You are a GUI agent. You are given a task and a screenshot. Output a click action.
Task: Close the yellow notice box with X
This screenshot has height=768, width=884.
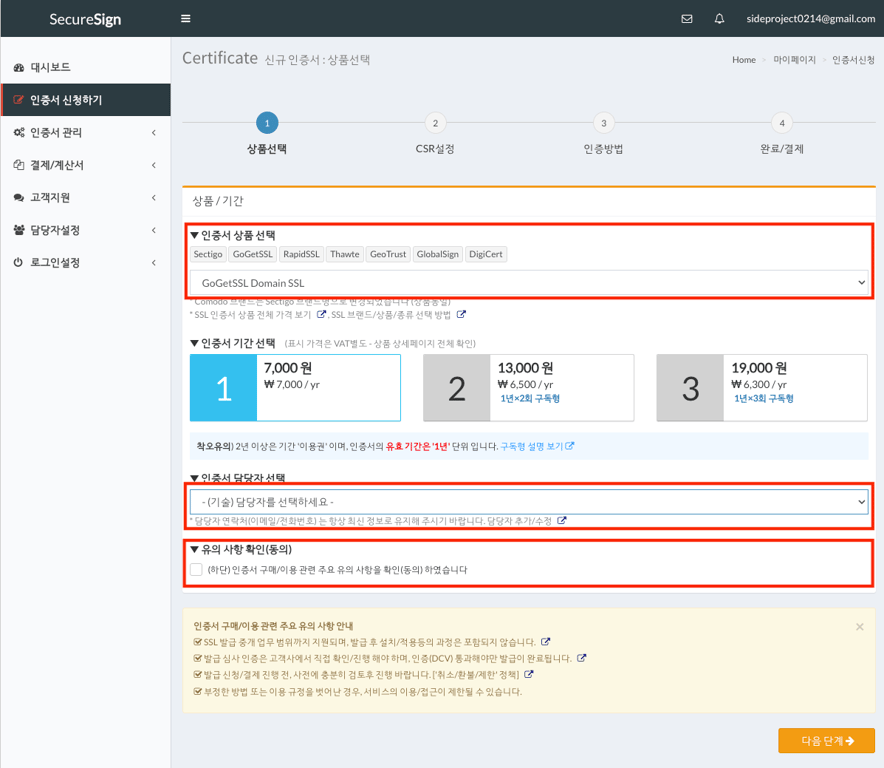point(860,626)
